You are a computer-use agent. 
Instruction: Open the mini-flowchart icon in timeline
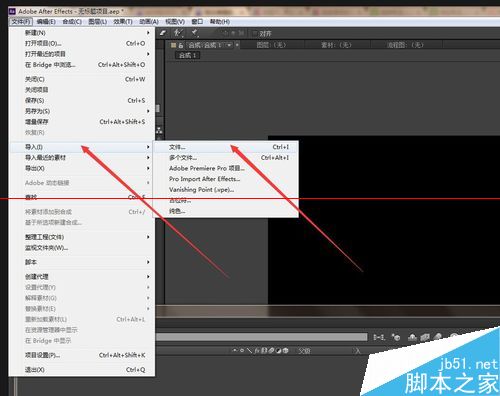coord(379,337)
